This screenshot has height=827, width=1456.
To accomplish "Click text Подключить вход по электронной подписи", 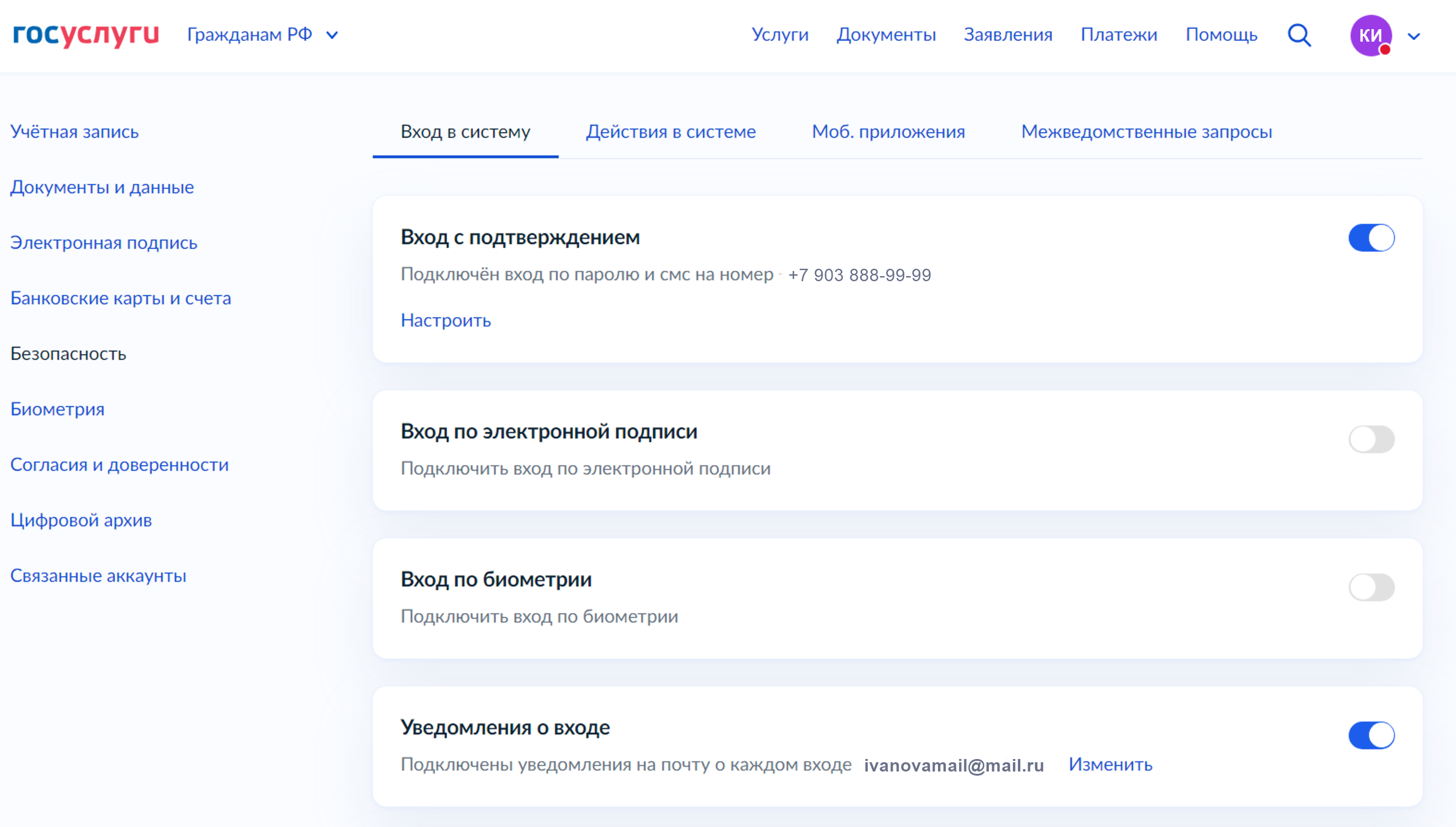I will coord(586,469).
